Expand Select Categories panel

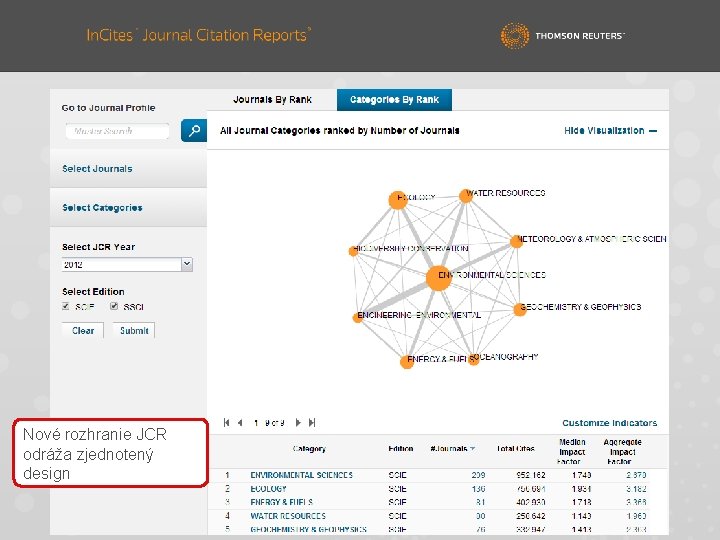[x=128, y=208]
